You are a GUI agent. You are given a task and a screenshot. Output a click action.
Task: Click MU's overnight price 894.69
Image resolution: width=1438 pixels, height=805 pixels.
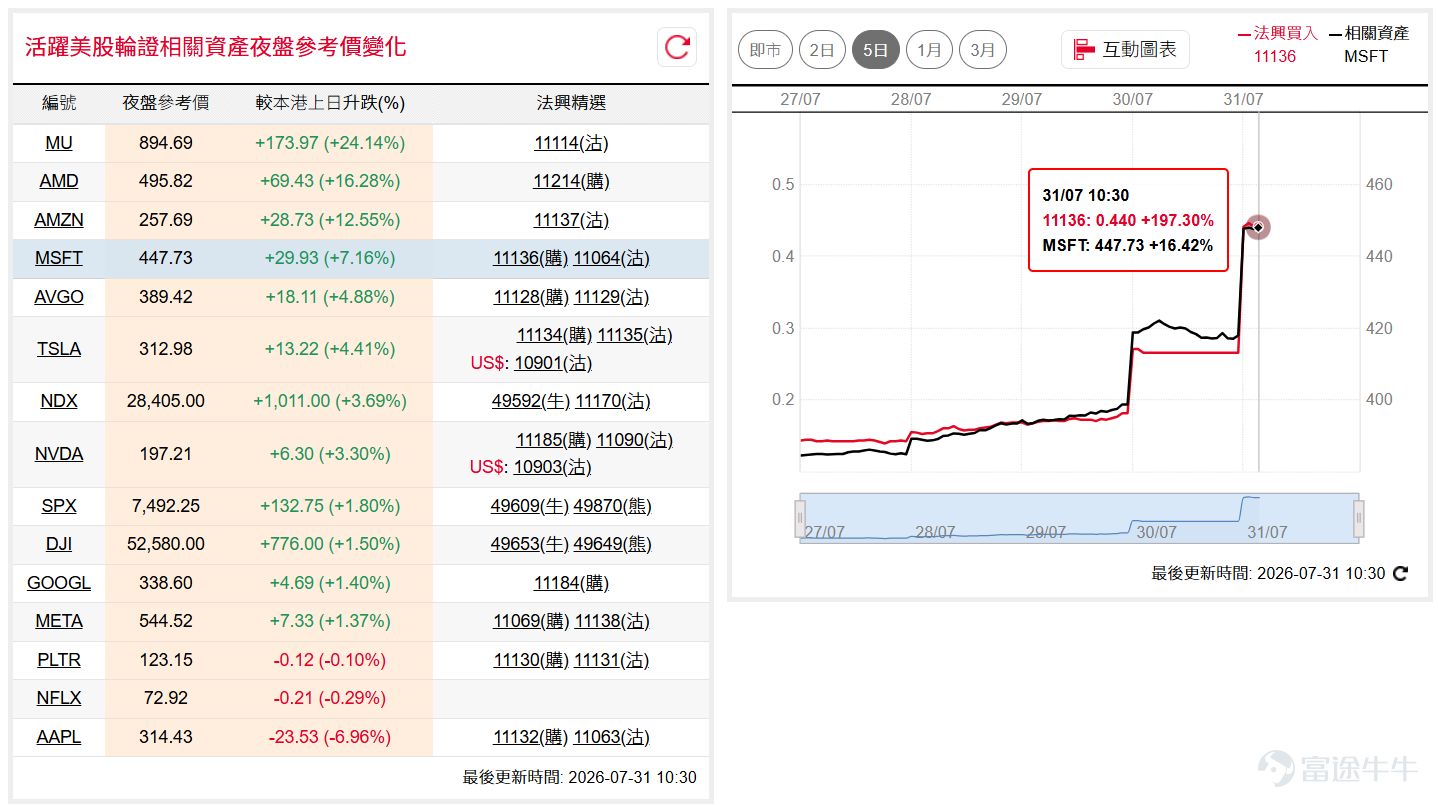pyautogui.click(x=165, y=143)
